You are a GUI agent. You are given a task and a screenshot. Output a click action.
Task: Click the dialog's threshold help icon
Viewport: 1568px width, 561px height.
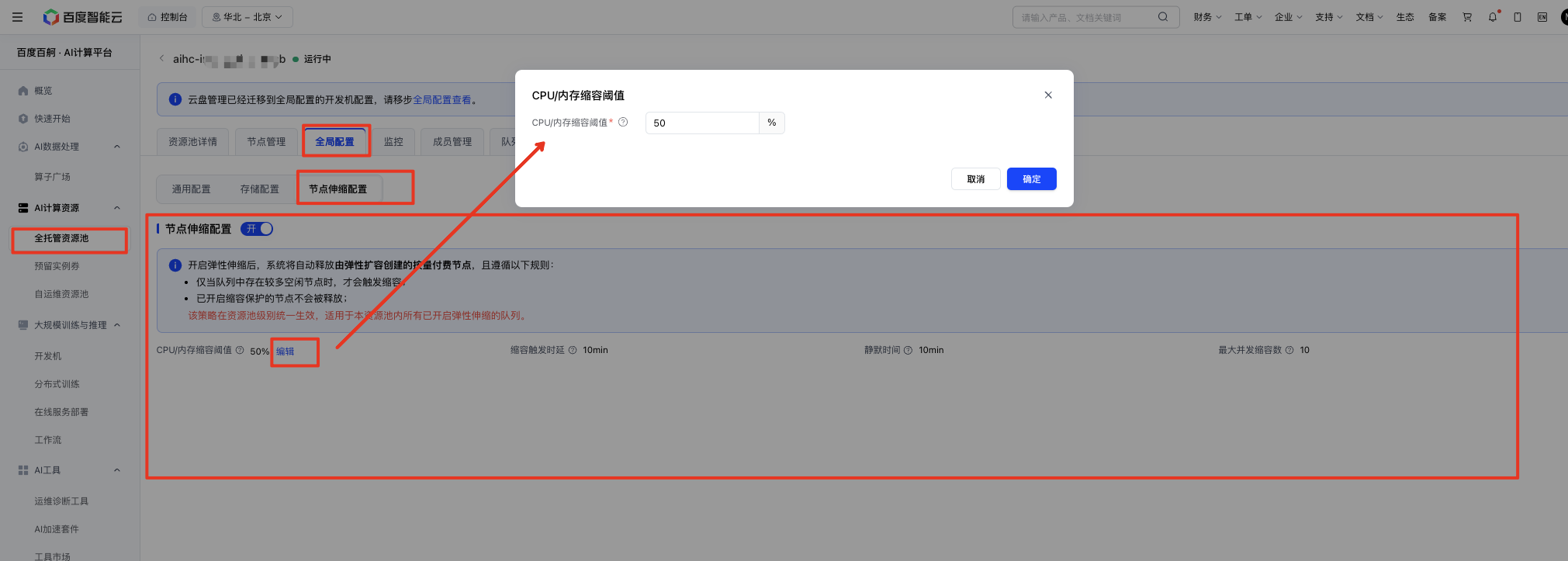pos(623,122)
